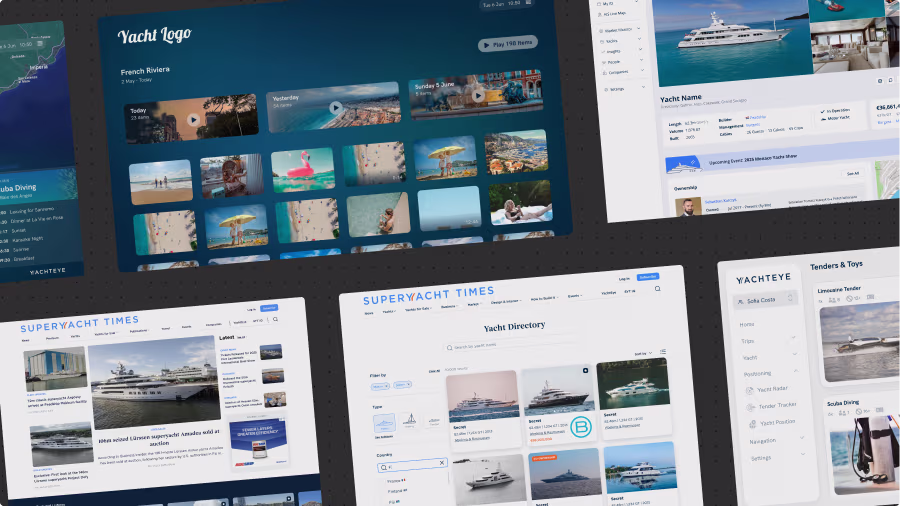Image resolution: width=900 pixels, height=506 pixels.
Task: Play the Yesterday video collection
Action: point(336,107)
